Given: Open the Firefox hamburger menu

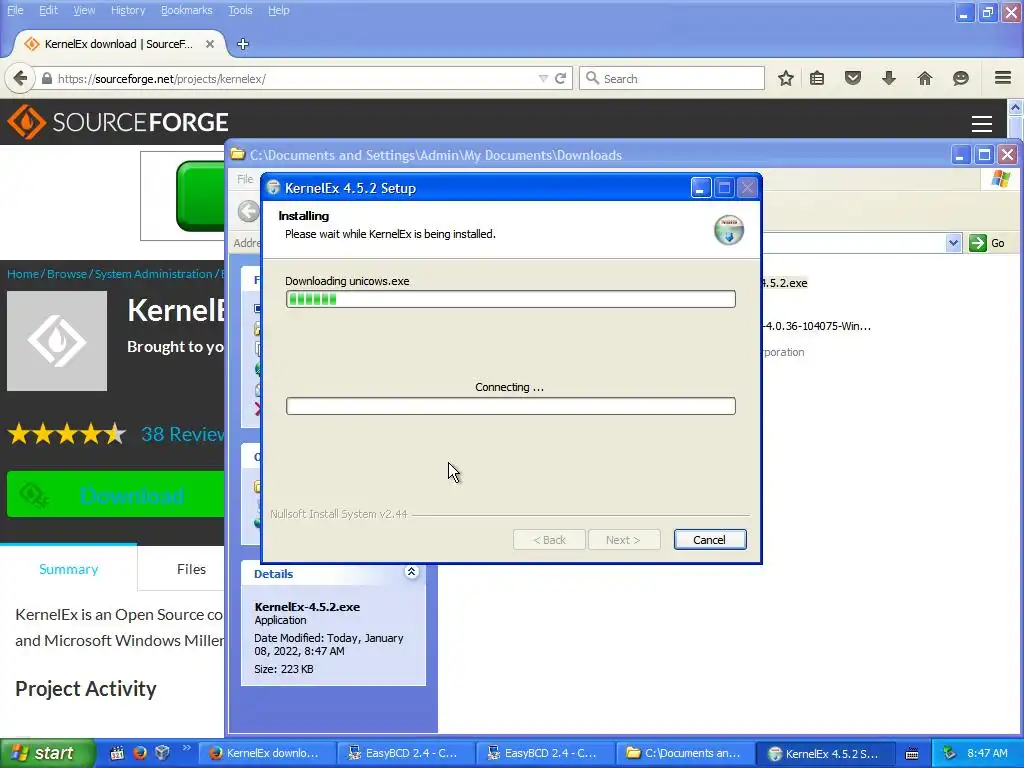Looking at the screenshot, I should click(x=1003, y=78).
